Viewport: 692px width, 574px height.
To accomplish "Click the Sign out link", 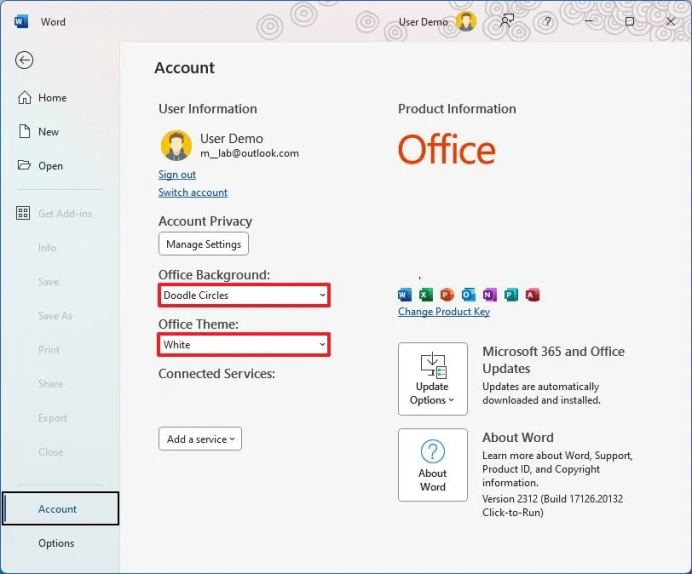I will coord(177,175).
